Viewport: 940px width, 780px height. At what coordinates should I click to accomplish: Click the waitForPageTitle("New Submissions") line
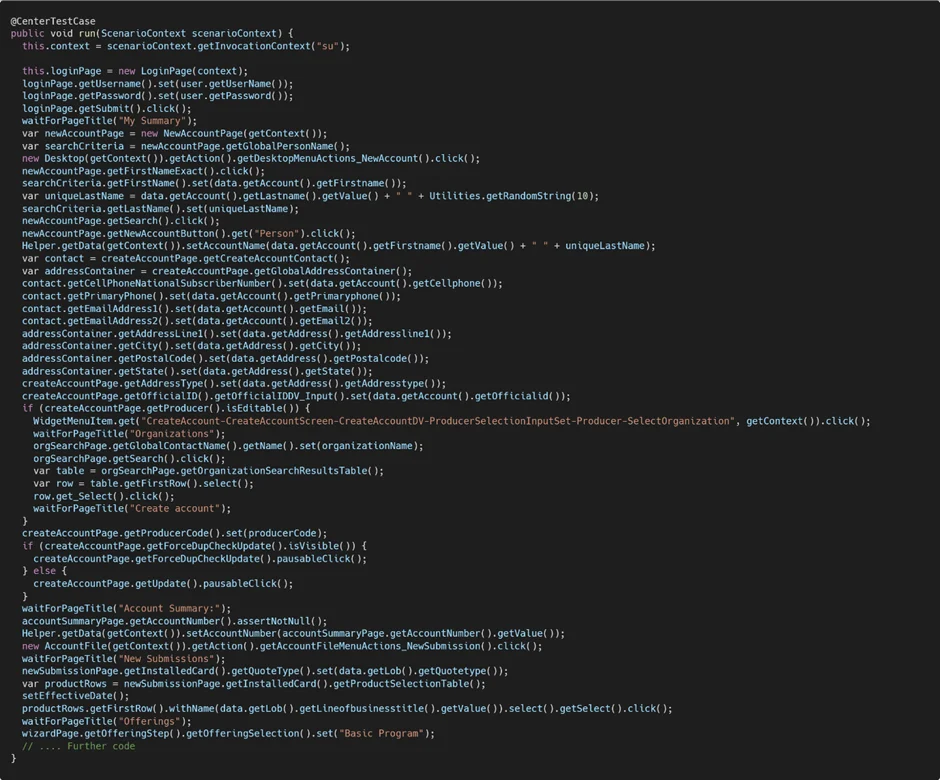[123, 658]
